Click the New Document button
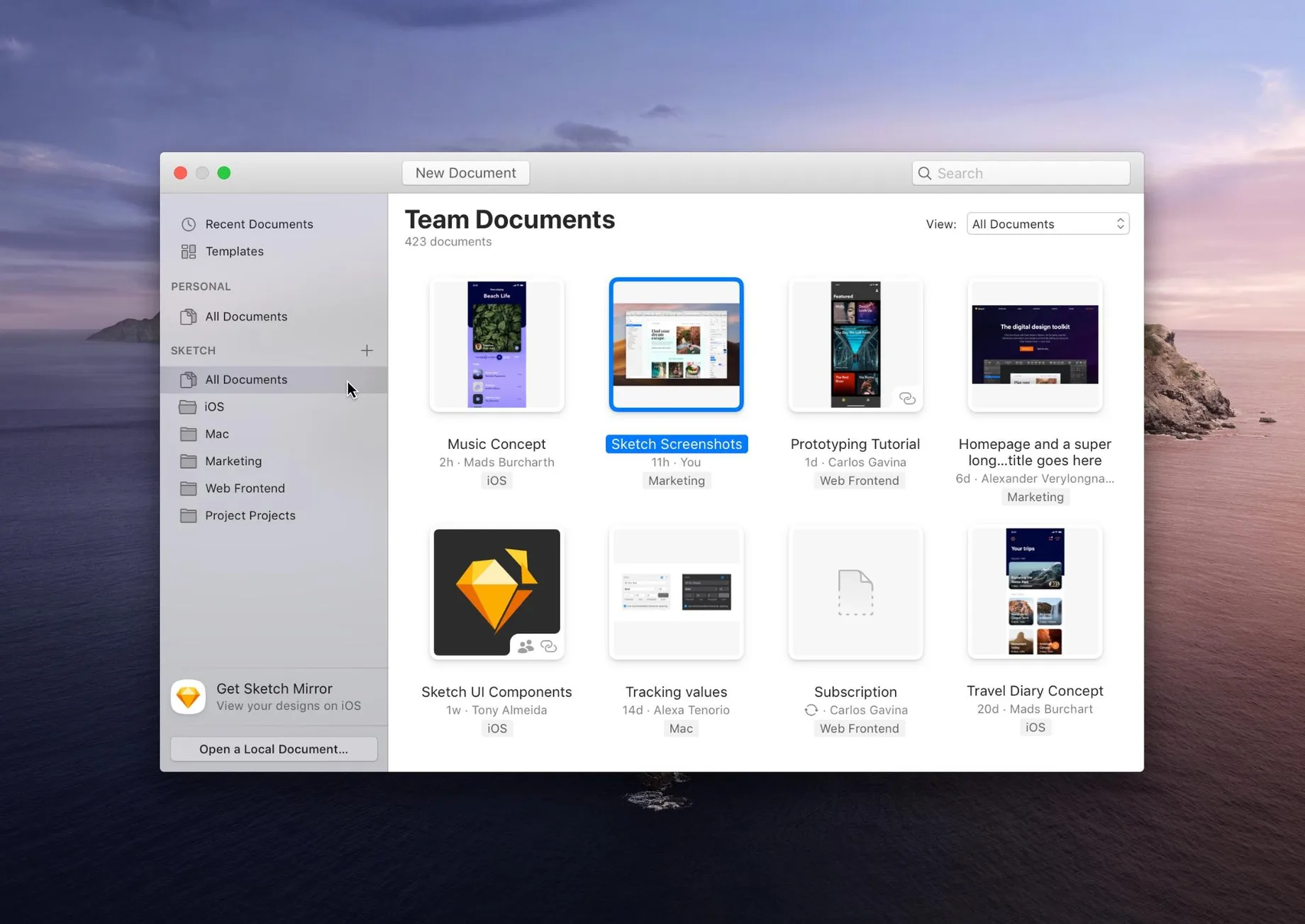 [x=465, y=173]
